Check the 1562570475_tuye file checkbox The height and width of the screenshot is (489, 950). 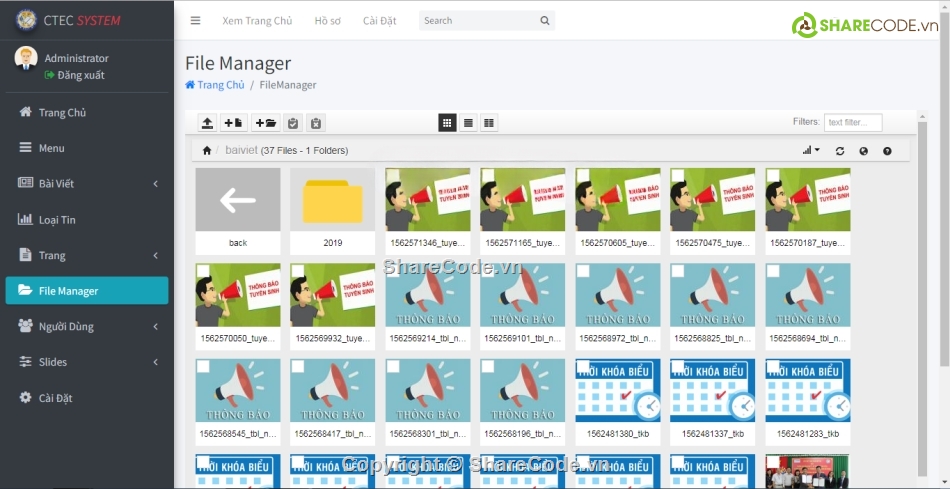pos(678,175)
